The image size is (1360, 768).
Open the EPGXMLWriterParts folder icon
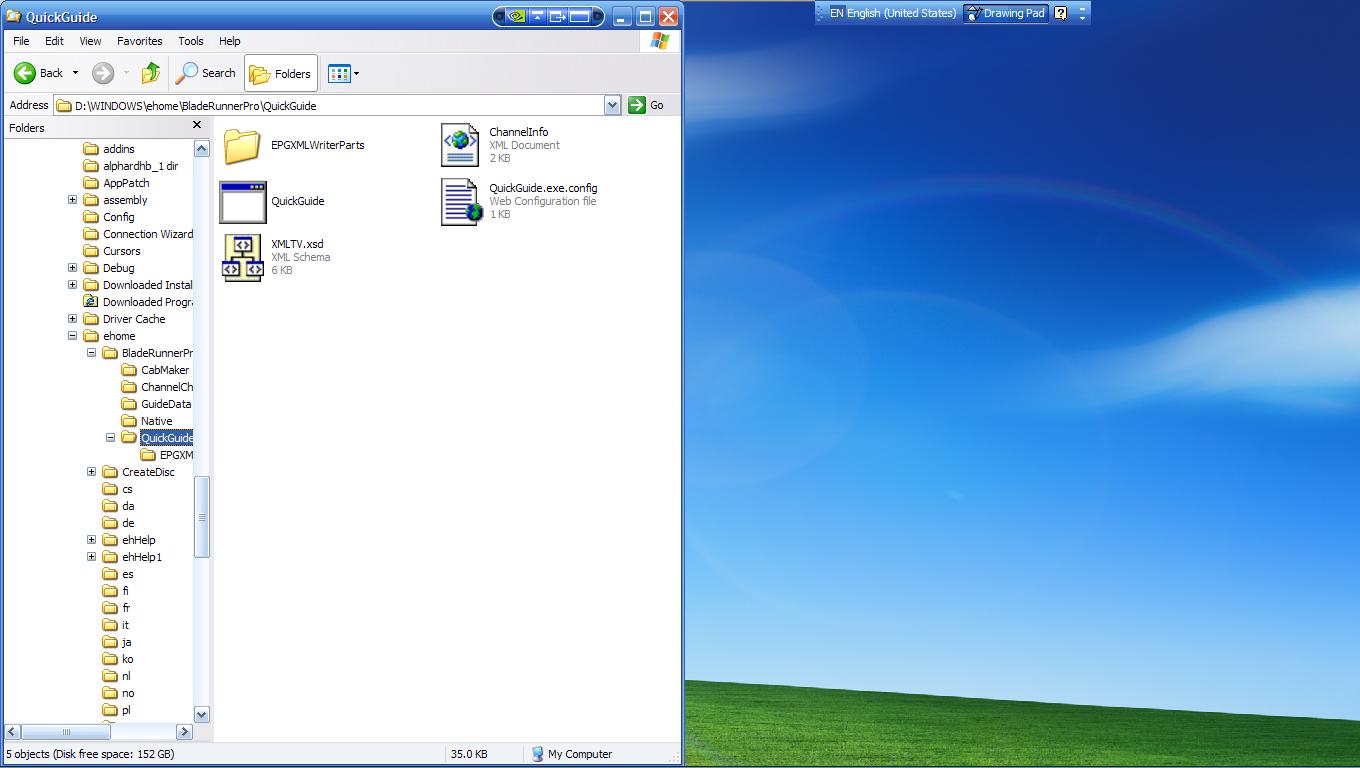point(242,145)
